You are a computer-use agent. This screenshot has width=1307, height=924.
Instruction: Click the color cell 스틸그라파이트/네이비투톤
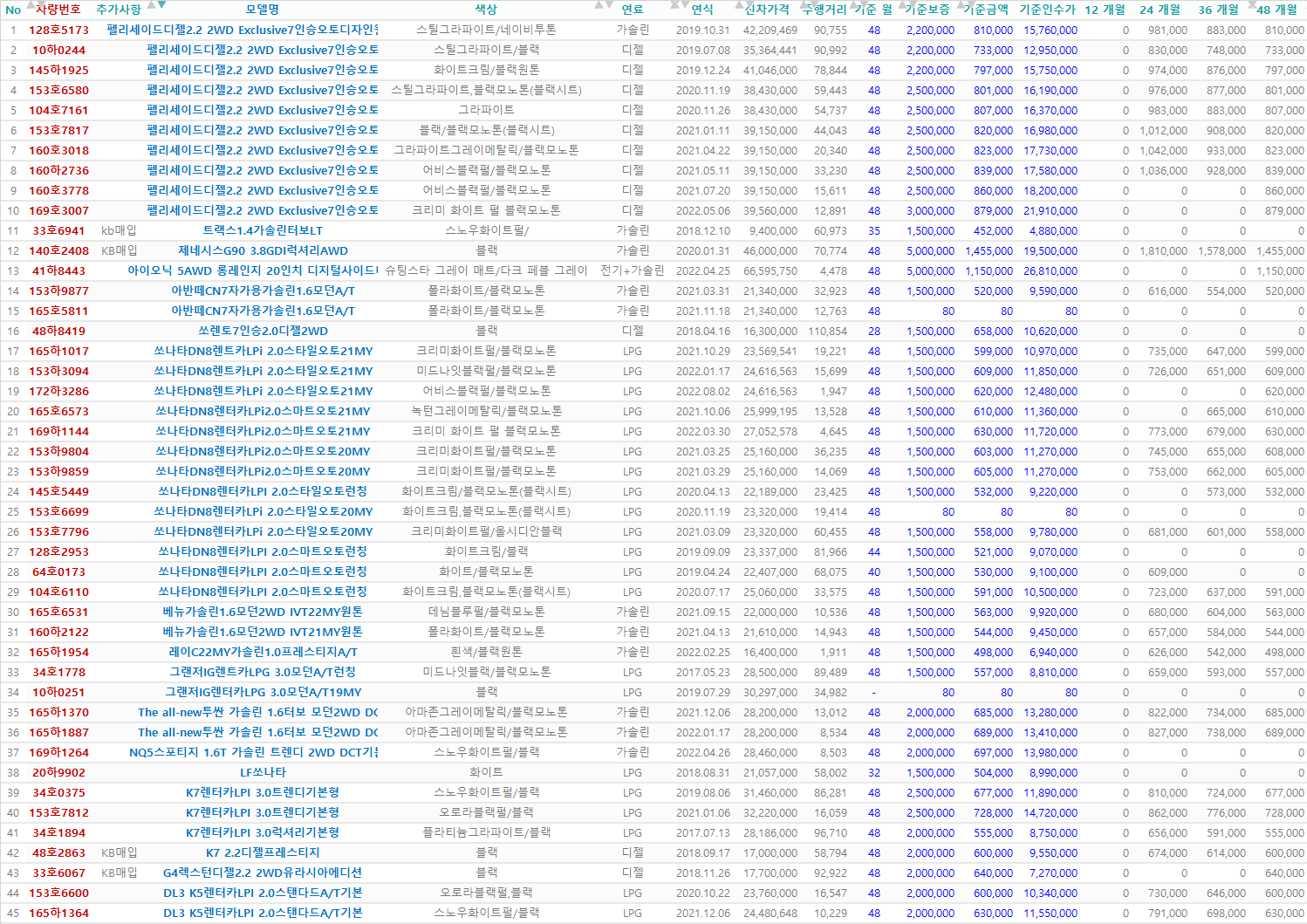(486, 30)
